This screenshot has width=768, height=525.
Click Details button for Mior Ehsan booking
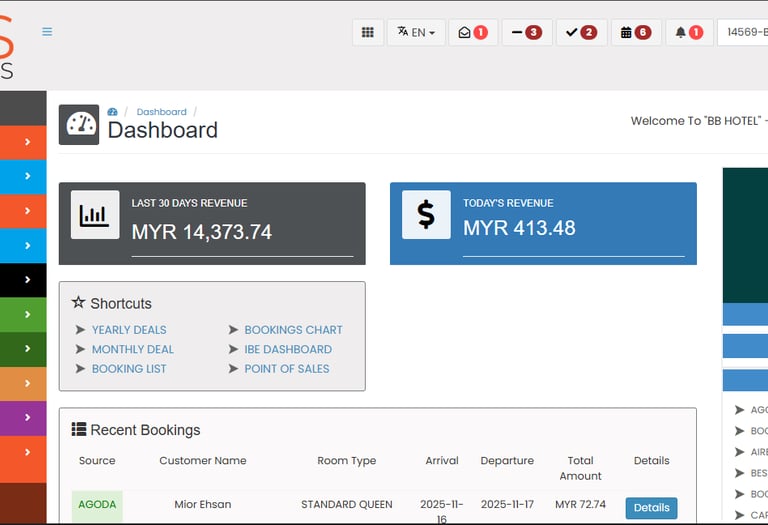(x=651, y=508)
